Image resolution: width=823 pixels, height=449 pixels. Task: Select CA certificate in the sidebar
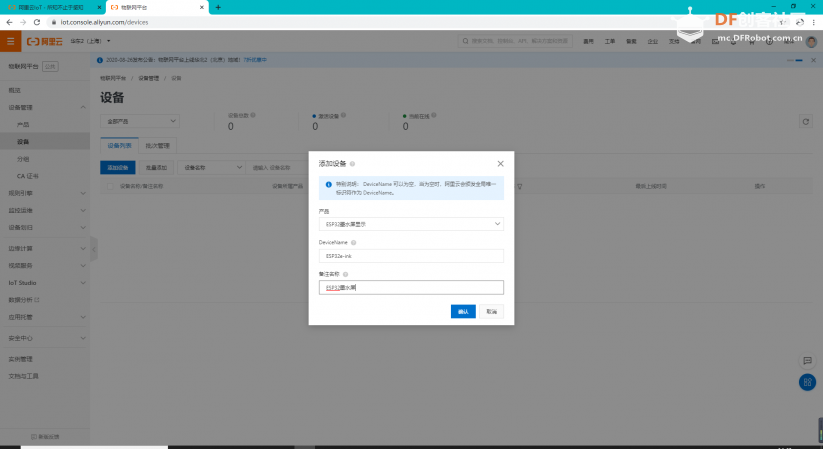coord(28,176)
